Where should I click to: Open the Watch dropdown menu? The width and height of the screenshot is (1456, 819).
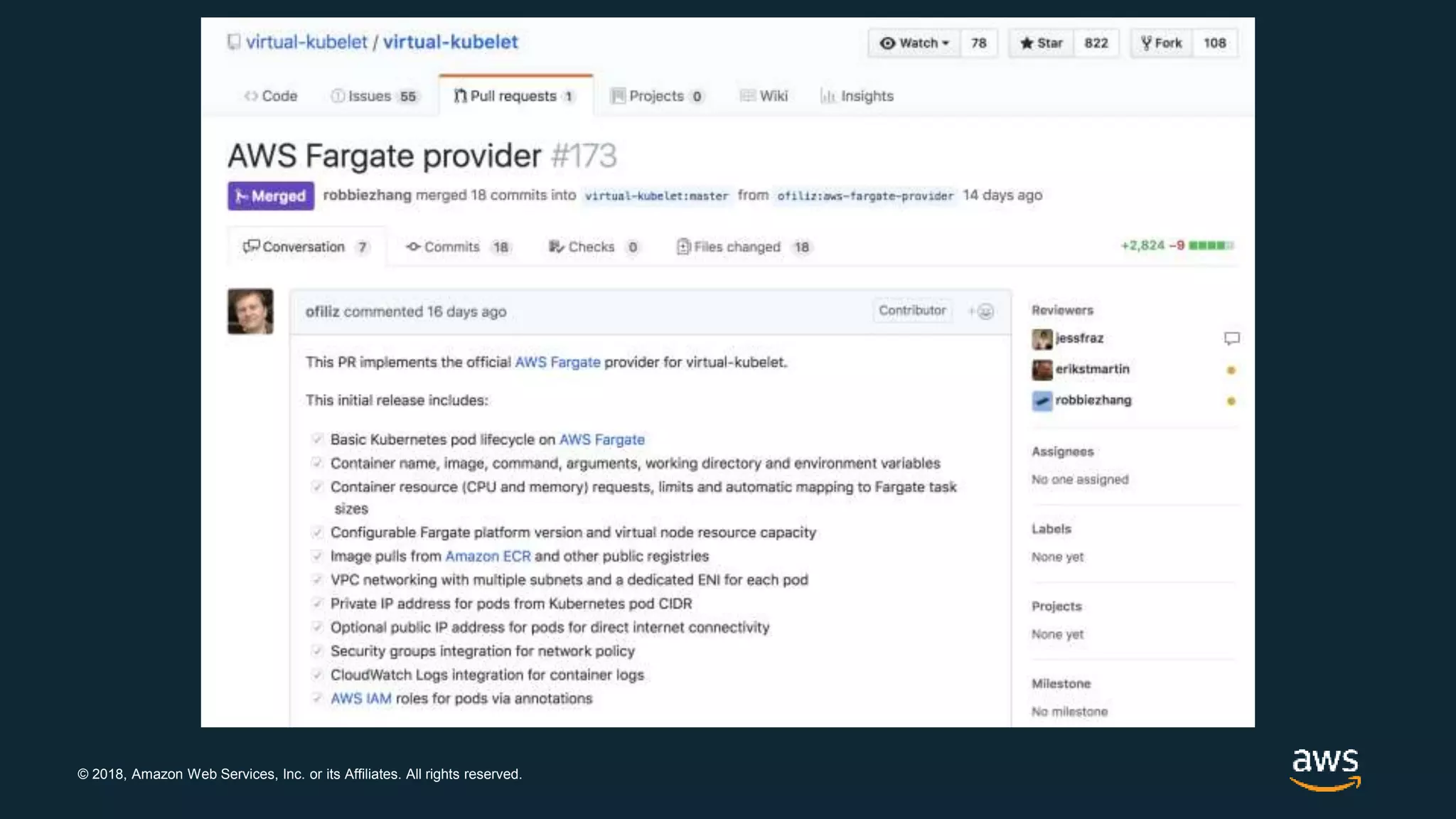click(914, 43)
